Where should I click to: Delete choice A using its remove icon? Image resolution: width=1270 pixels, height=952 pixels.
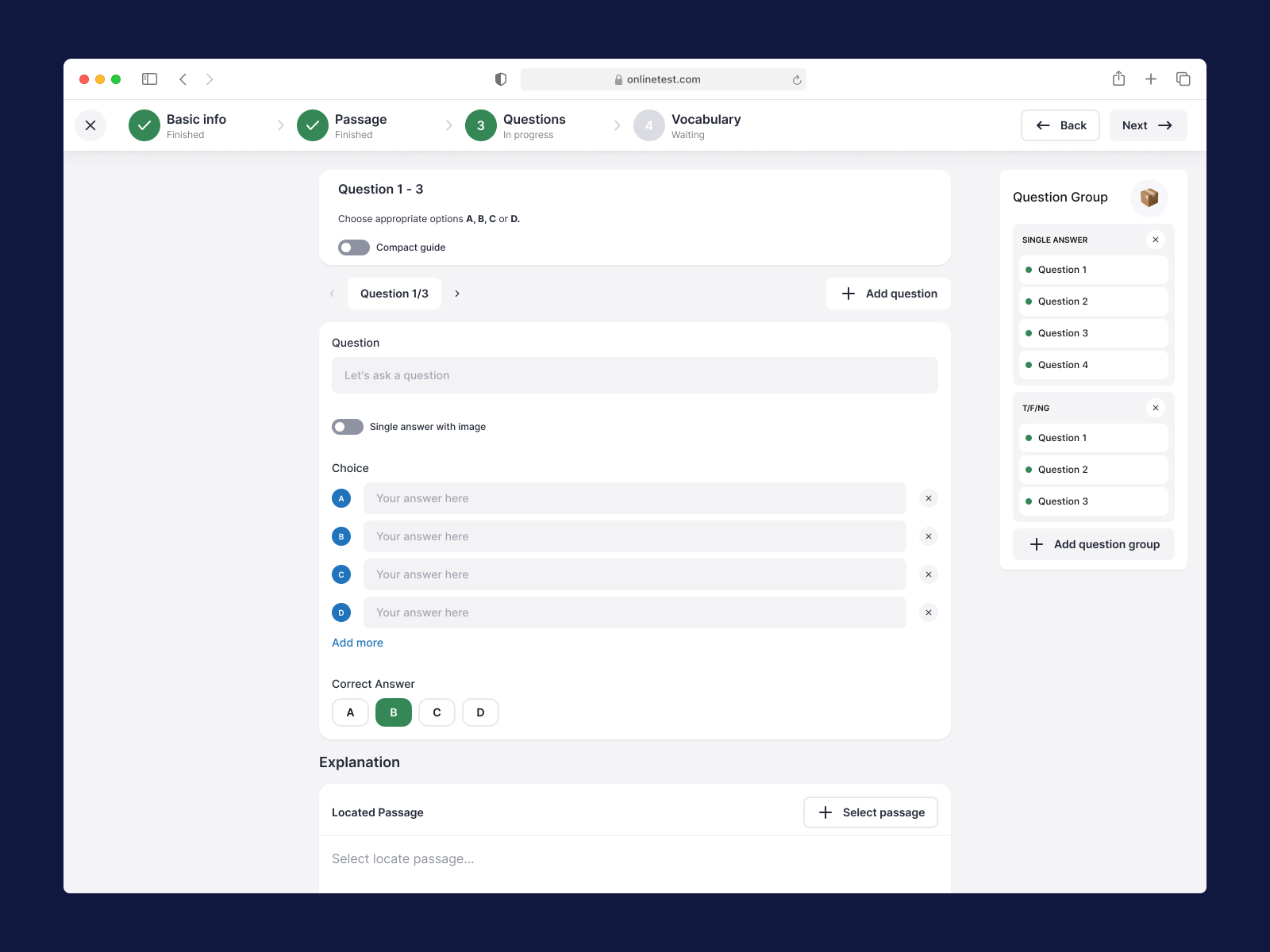pyautogui.click(x=928, y=498)
